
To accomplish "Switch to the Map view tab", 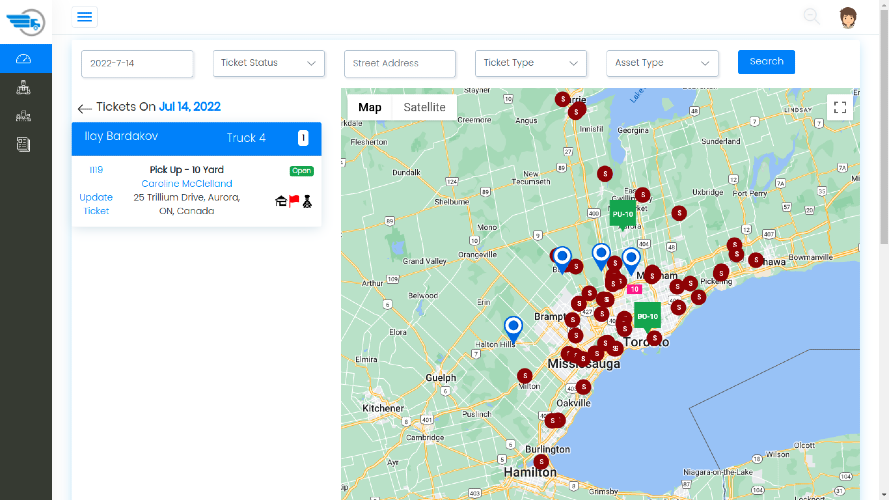I will coord(370,107).
